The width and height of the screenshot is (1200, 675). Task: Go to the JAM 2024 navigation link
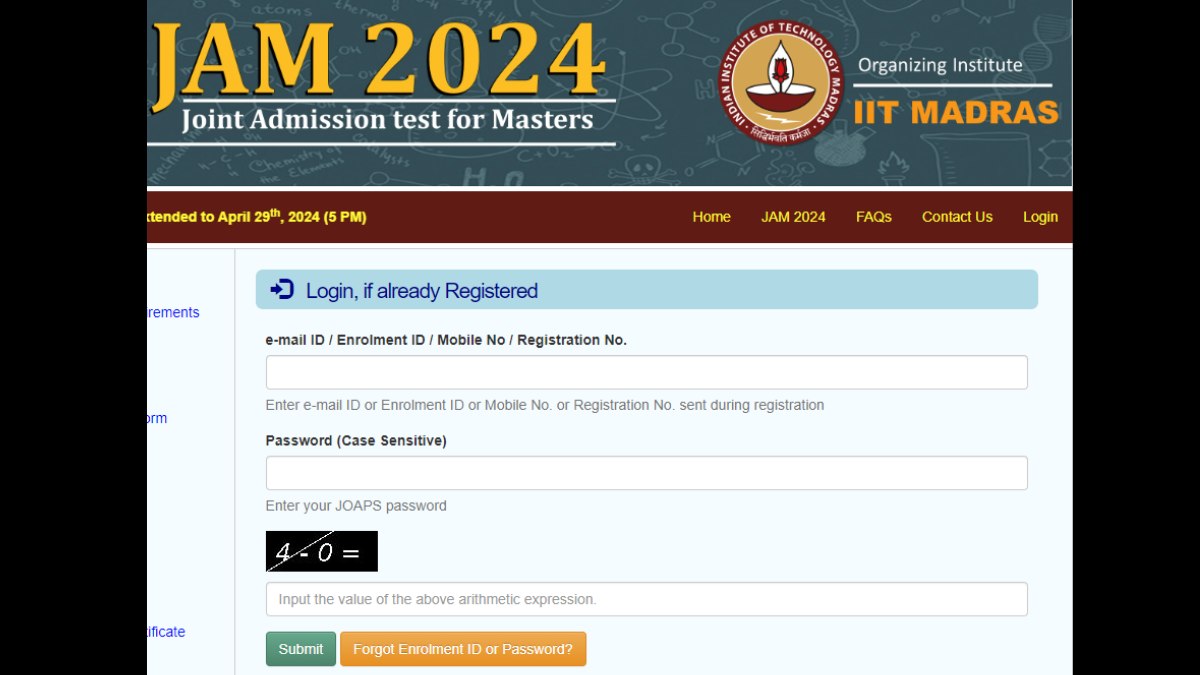(x=793, y=217)
